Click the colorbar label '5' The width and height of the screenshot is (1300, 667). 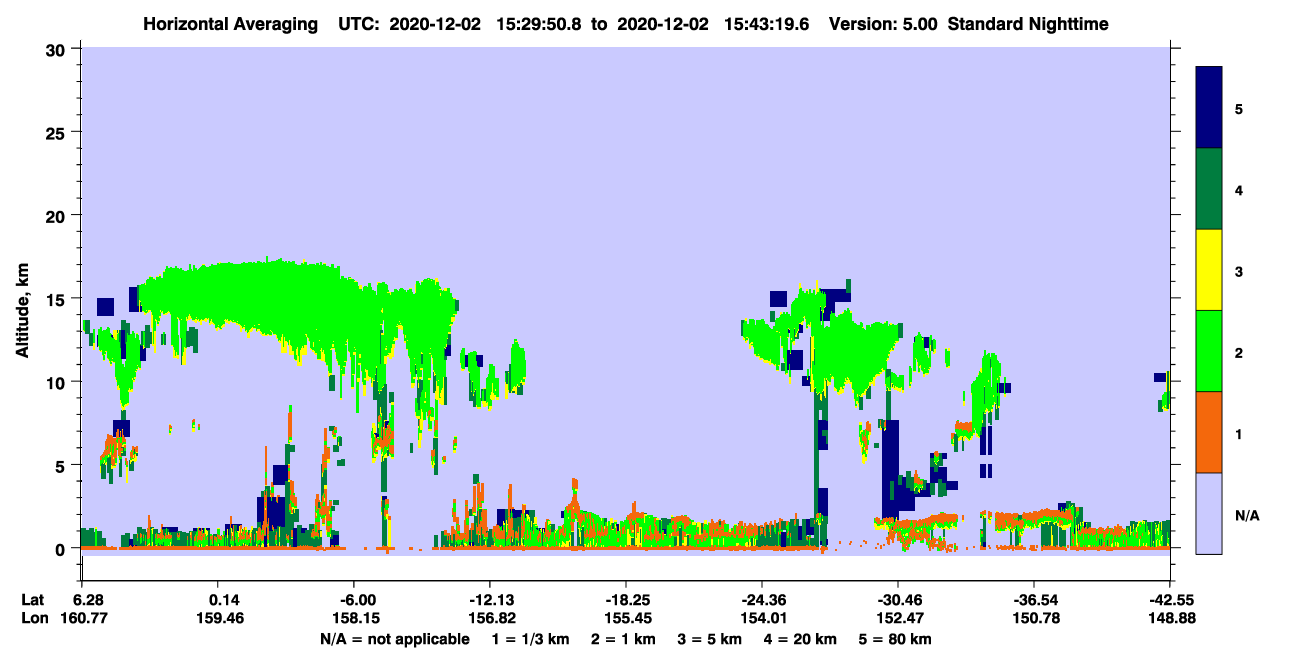click(1239, 109)
